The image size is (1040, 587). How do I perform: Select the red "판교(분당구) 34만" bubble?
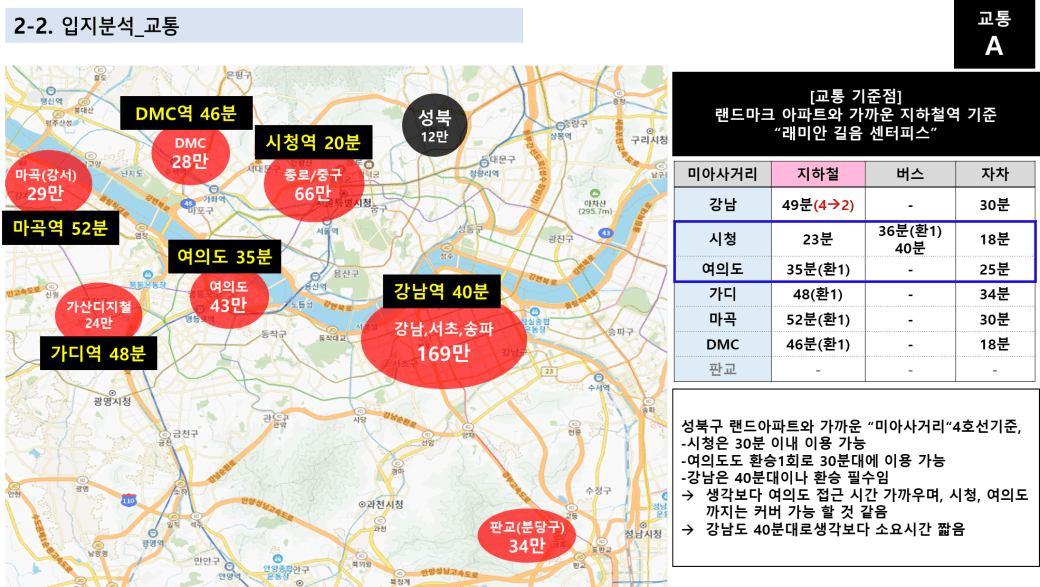pos(527,537)
